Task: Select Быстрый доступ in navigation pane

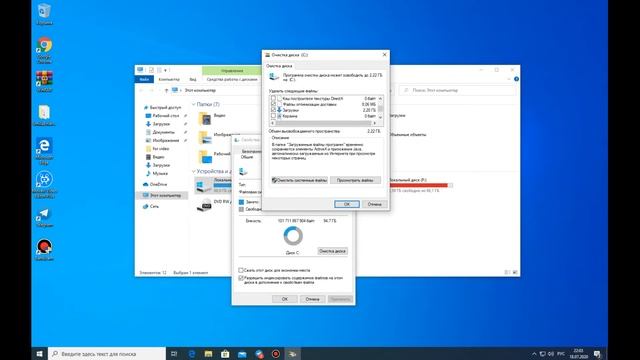Action: point(165,107)
